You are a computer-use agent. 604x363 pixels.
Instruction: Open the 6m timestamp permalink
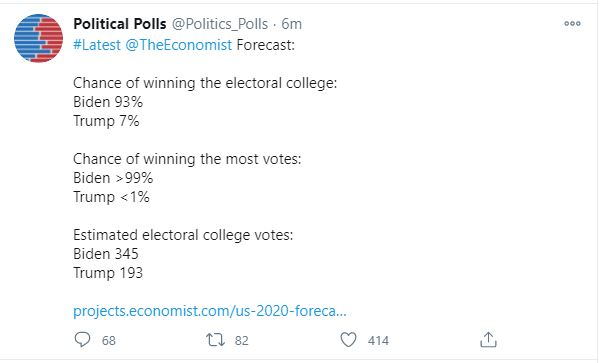(291, 24)
